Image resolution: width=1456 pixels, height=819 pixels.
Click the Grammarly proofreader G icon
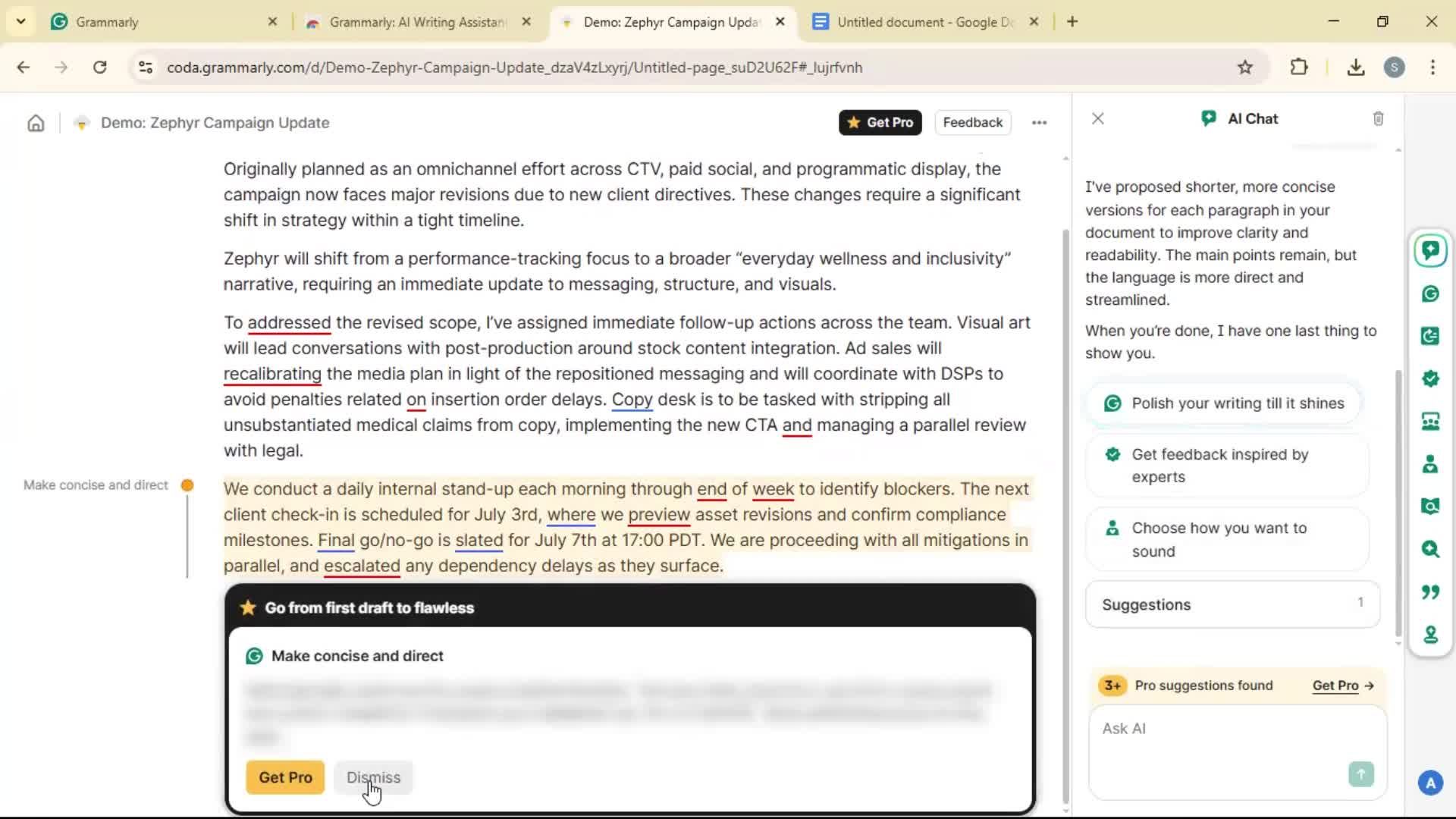(x=1430, y=293)
